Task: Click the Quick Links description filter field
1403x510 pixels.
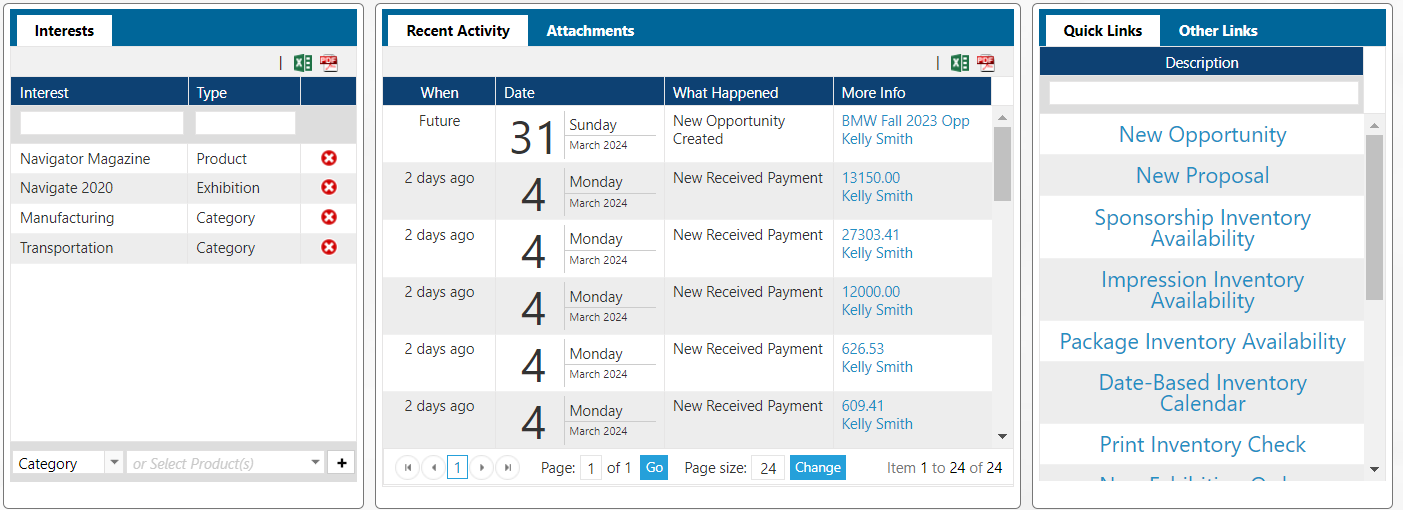Action: [1203, 93]
